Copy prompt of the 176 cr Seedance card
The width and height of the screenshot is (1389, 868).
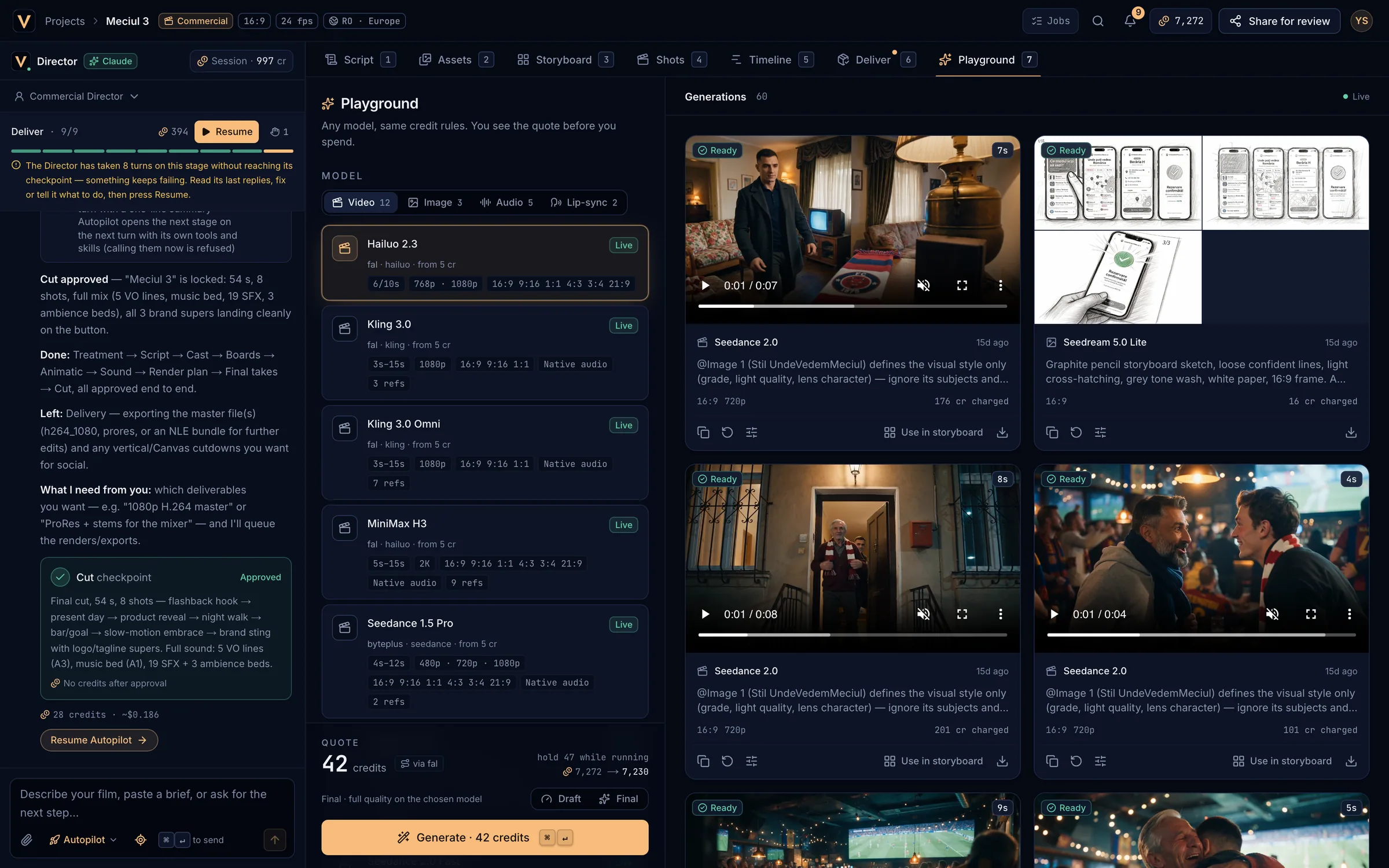[x=703, y=432]
